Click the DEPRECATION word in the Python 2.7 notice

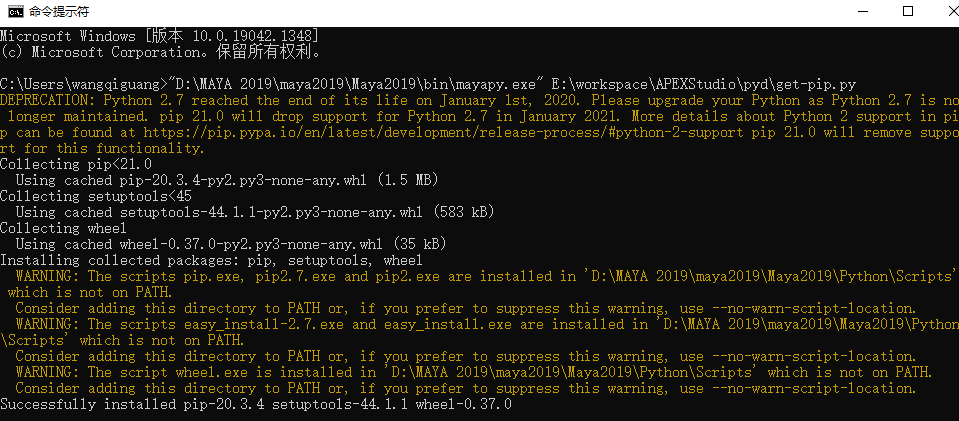[x=48, y=100]
